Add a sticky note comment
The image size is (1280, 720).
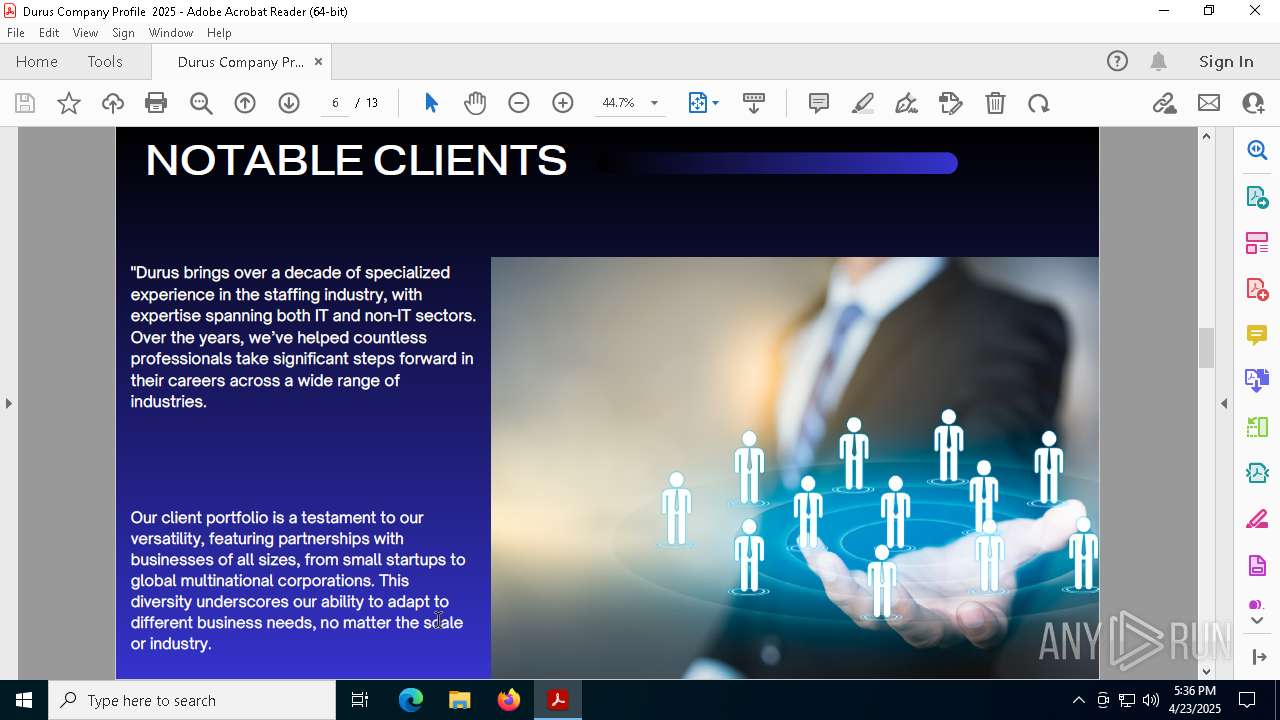point(819,103)
